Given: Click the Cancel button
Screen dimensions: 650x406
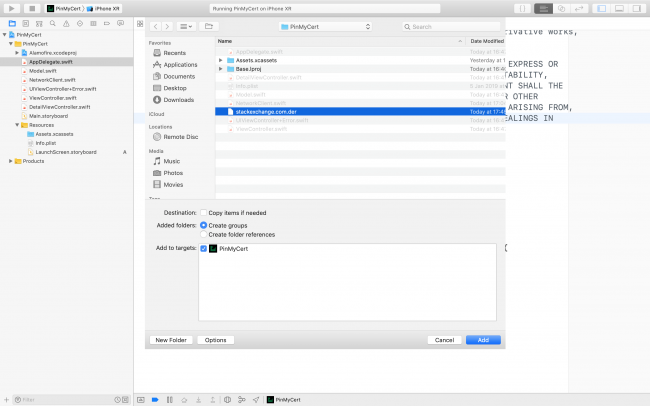Looking at the screenshot, I should point(444,340).
